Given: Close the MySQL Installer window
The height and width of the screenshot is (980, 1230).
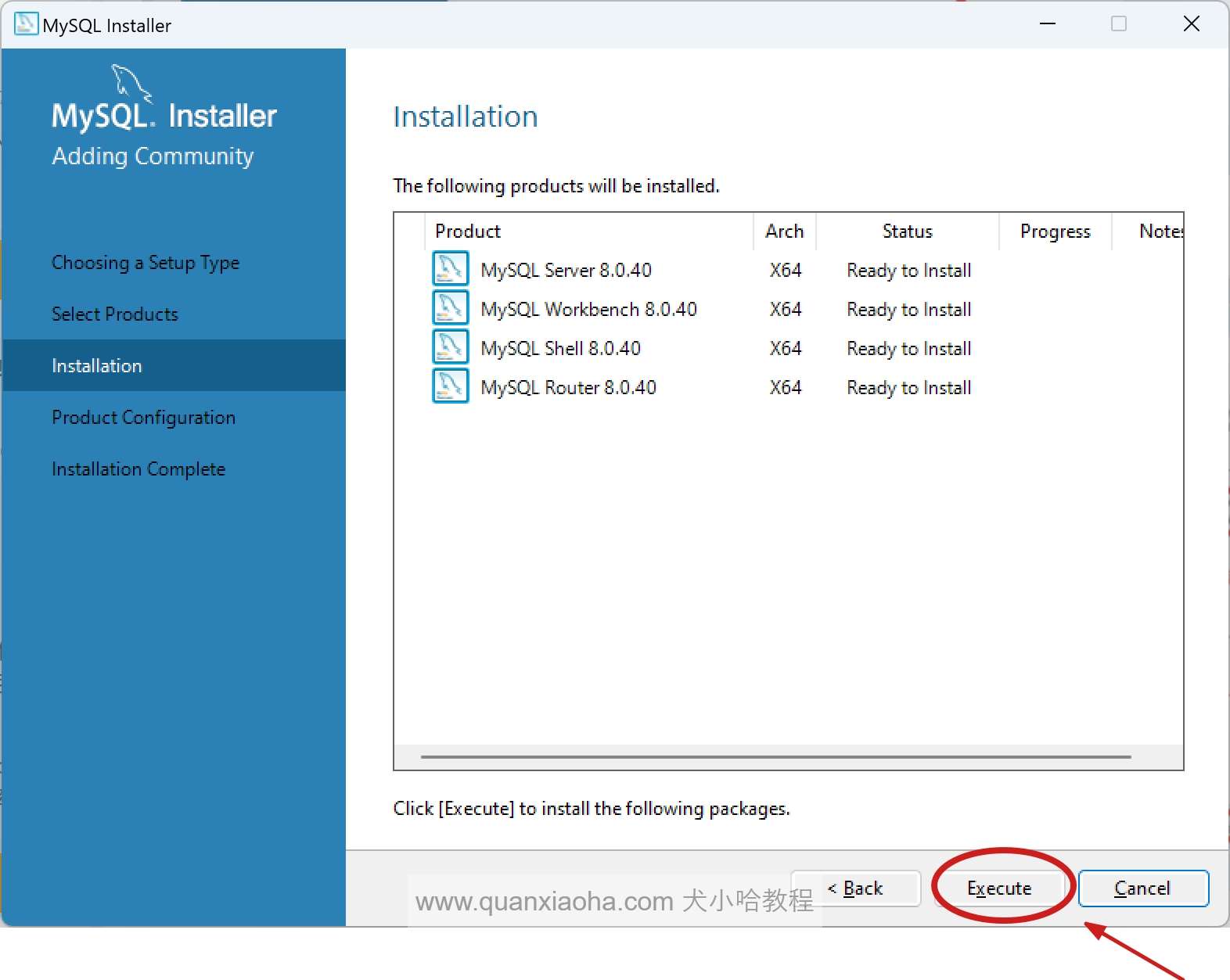Looking at the screenshot, I should click(1192, 24).
